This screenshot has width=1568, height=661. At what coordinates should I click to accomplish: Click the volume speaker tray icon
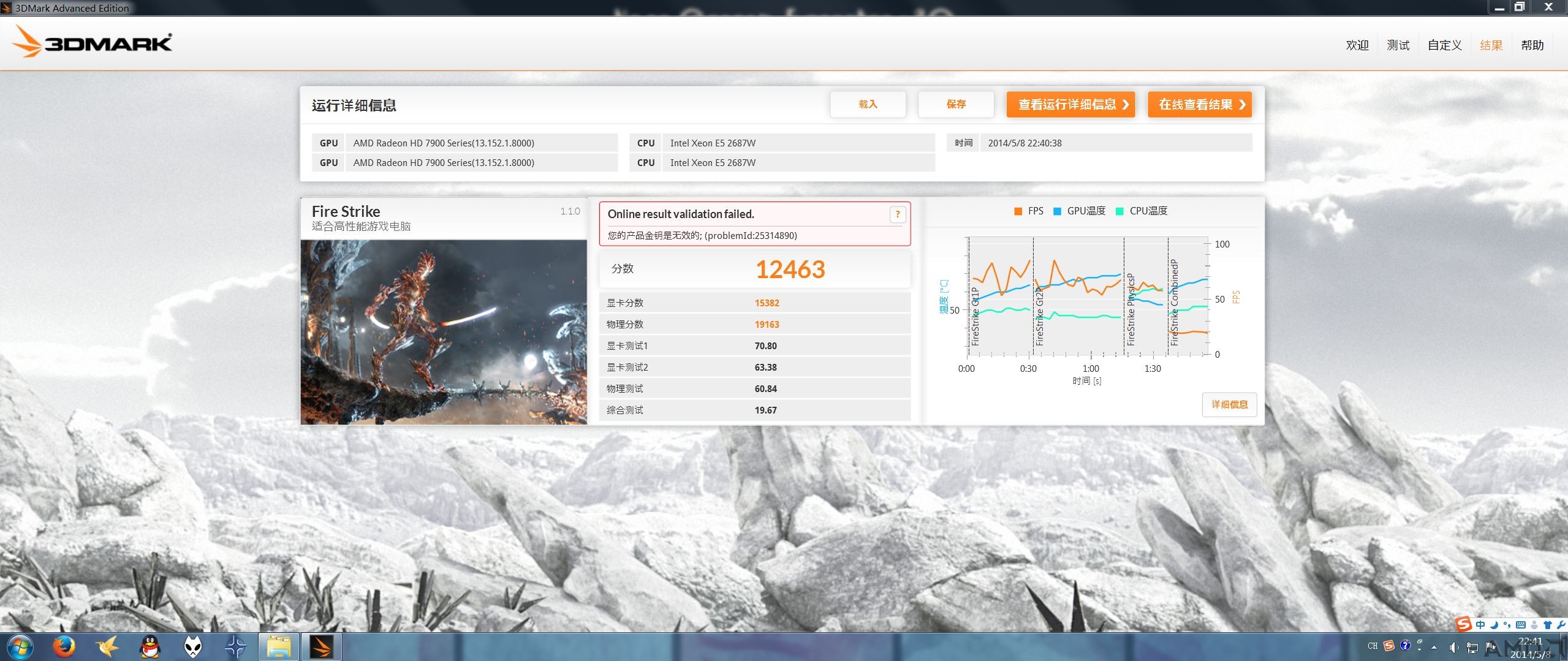(x=1453, y=648)
